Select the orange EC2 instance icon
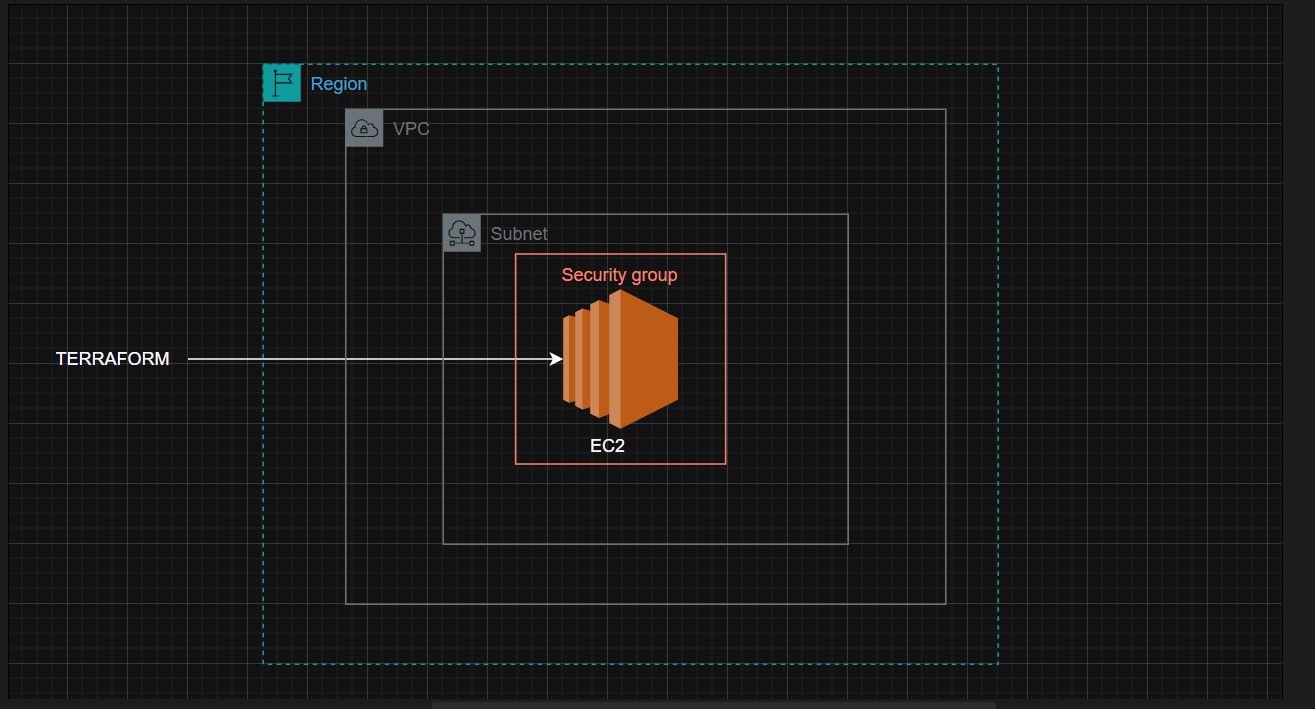 [620, 359]
